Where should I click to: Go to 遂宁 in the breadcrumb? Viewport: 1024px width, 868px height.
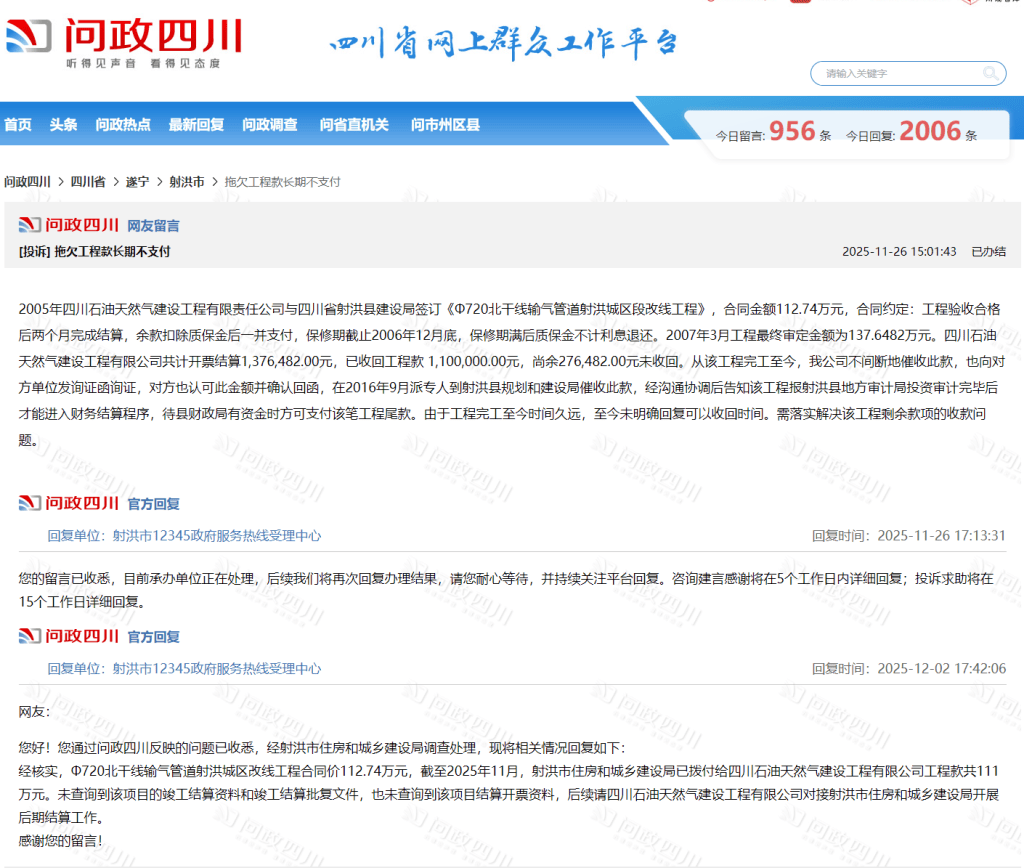coord(137,182)
